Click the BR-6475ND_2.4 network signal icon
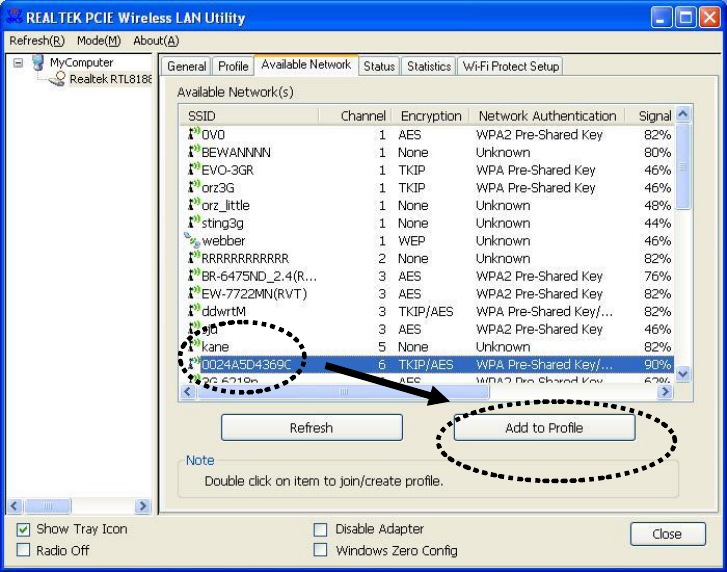Screen dimensions: 727x572 click(x=194, y=275)
